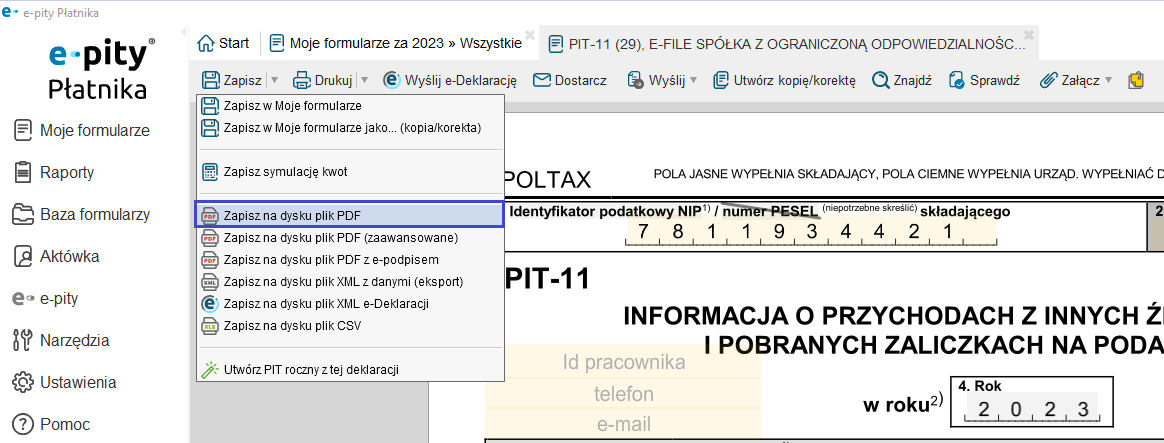Select Zapisz na dysku plik CSV
Viewport: 1164px width, 443px height.
[x=350, y=325]
